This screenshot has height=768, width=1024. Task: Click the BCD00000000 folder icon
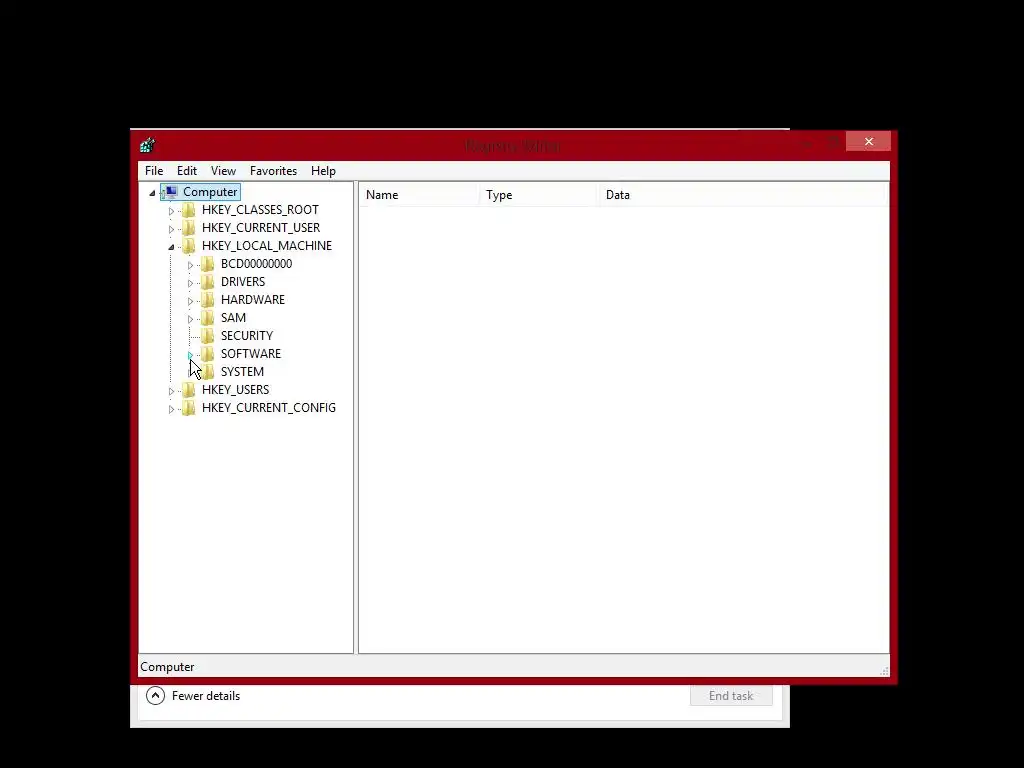[208, 263]
